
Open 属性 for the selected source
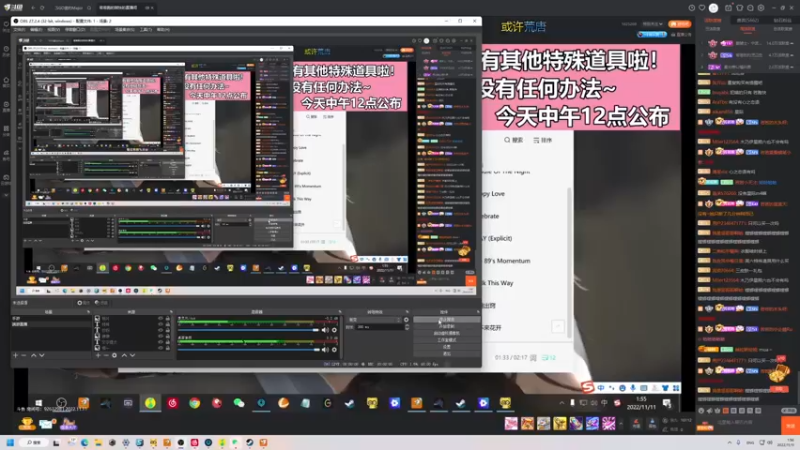83,303
